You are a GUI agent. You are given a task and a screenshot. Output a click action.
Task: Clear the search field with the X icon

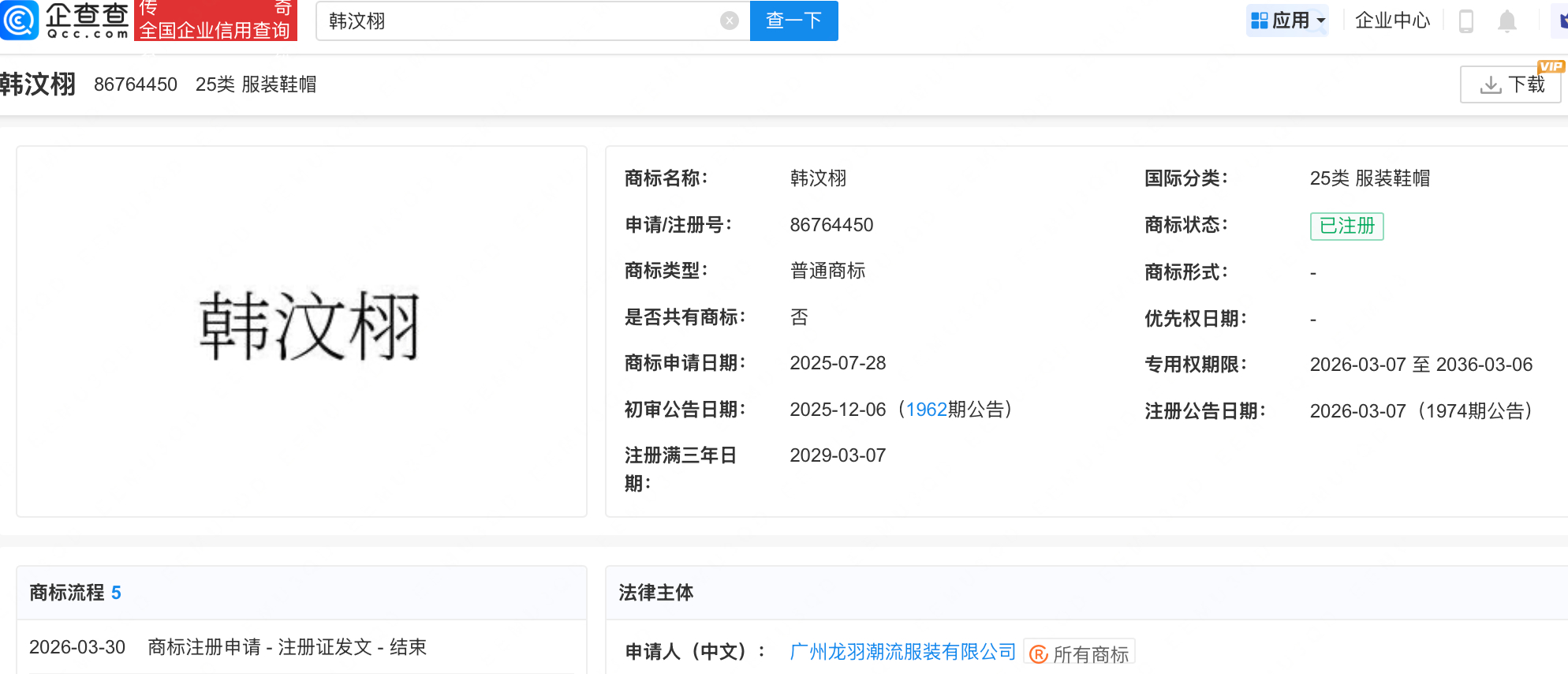[x=730, y=21]
